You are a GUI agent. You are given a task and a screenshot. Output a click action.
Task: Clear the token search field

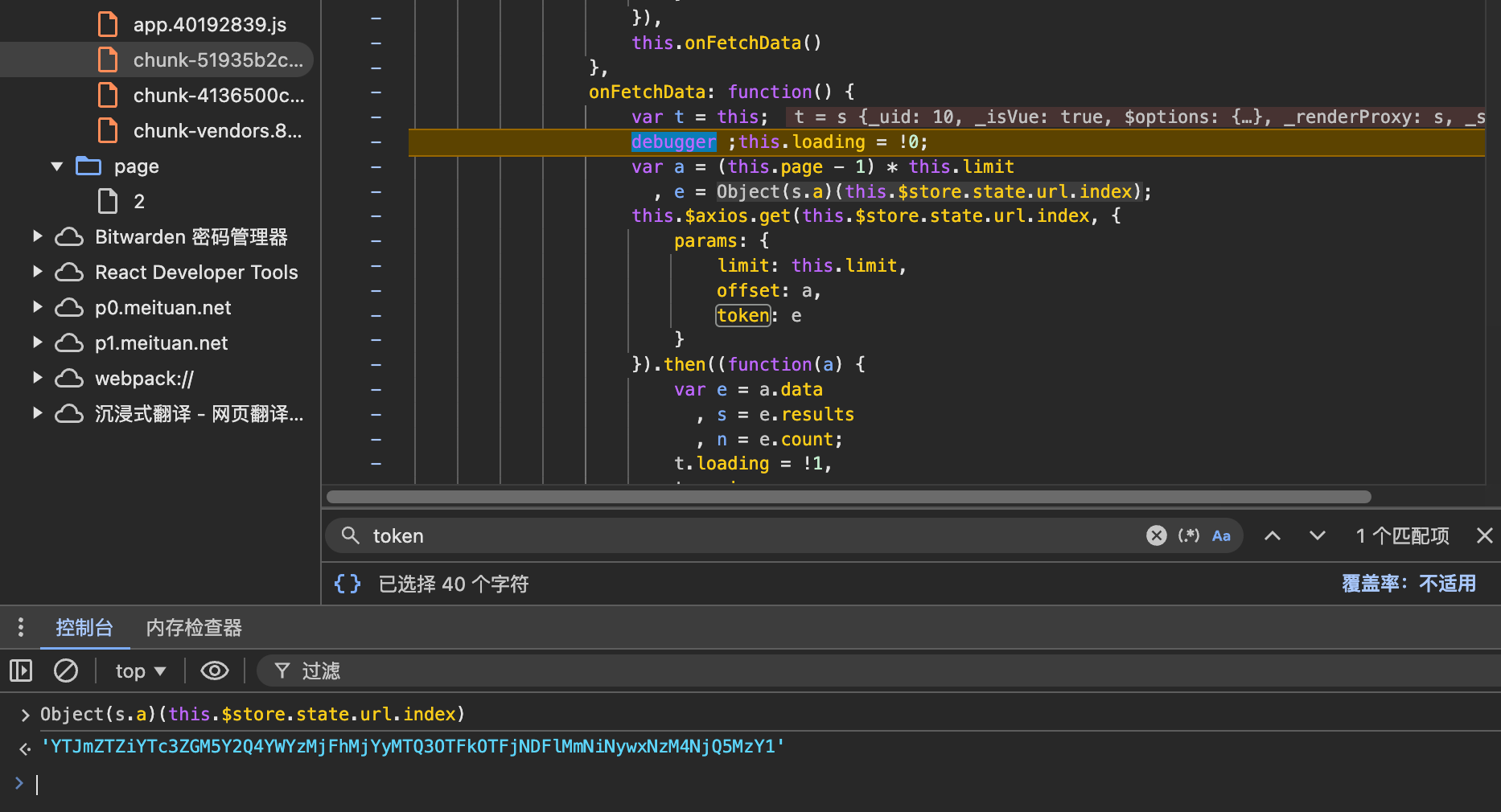(x=1156, y=535)
